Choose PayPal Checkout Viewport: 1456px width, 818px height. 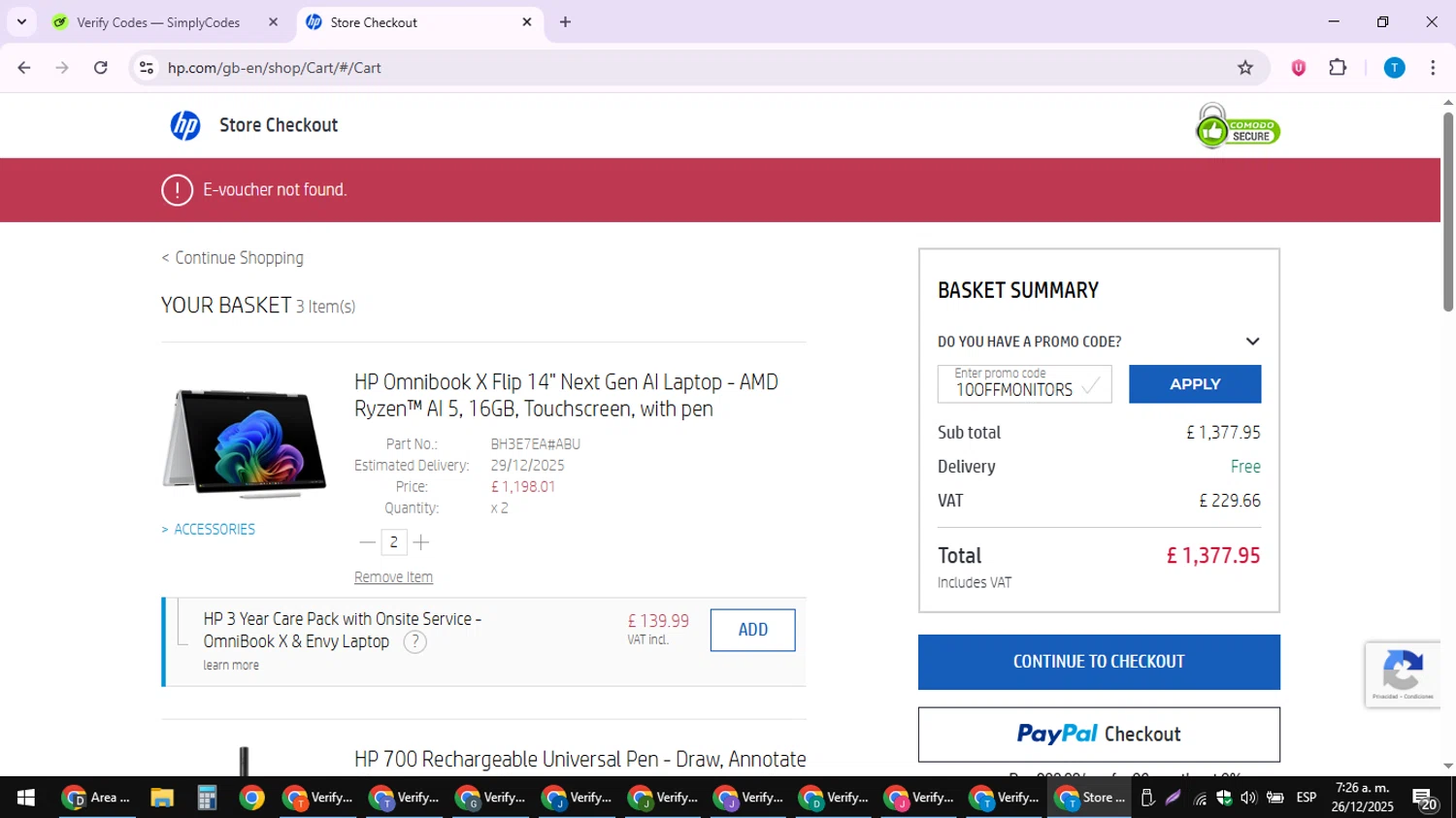(1099, 735)
